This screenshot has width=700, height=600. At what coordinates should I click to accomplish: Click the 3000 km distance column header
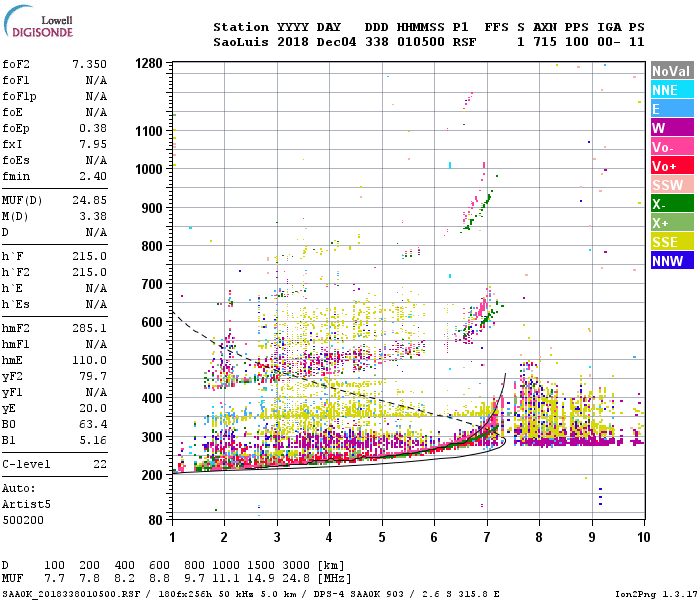coord(296,565)
